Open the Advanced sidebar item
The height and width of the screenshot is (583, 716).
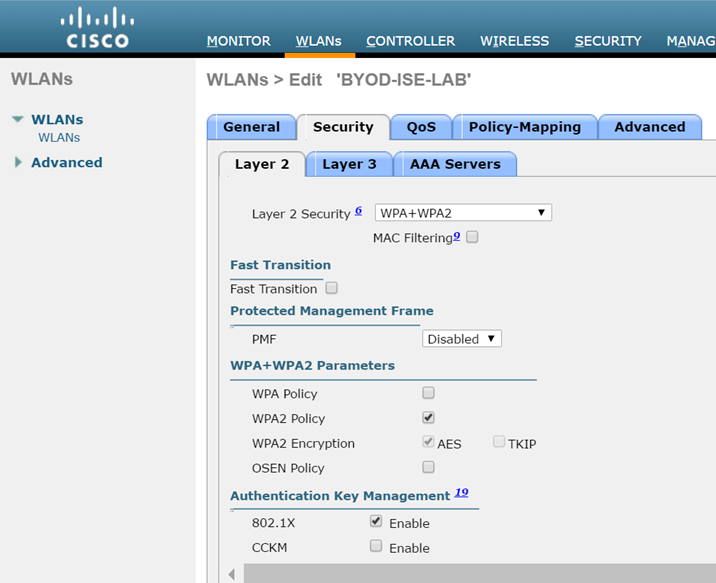coord(67,163)
